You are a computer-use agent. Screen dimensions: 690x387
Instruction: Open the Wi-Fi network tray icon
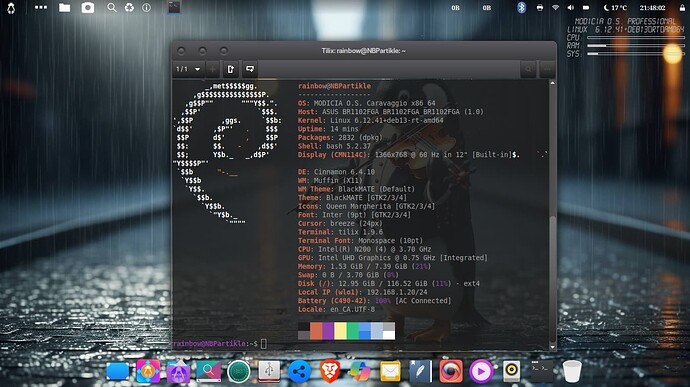click(x=555, y=7)
